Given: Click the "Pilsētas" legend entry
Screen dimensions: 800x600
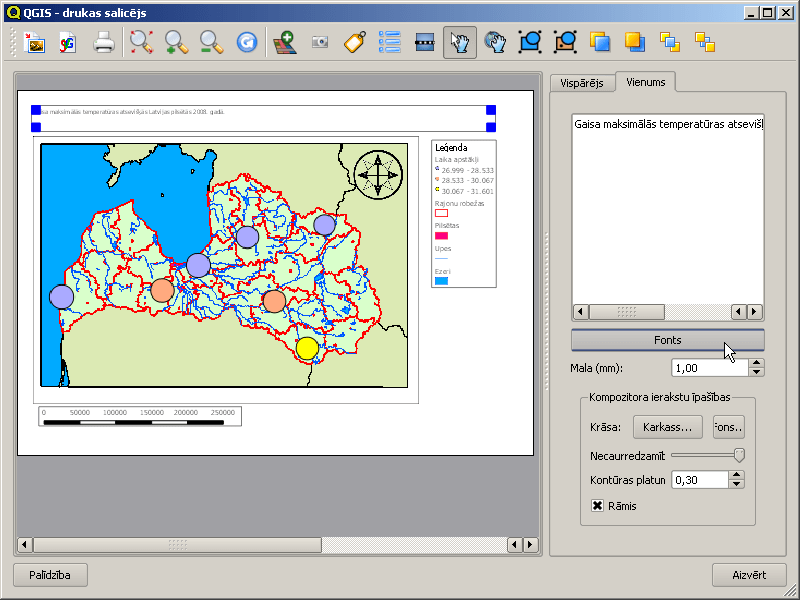Looking at the screenshot, I should (x=447, y=225).
